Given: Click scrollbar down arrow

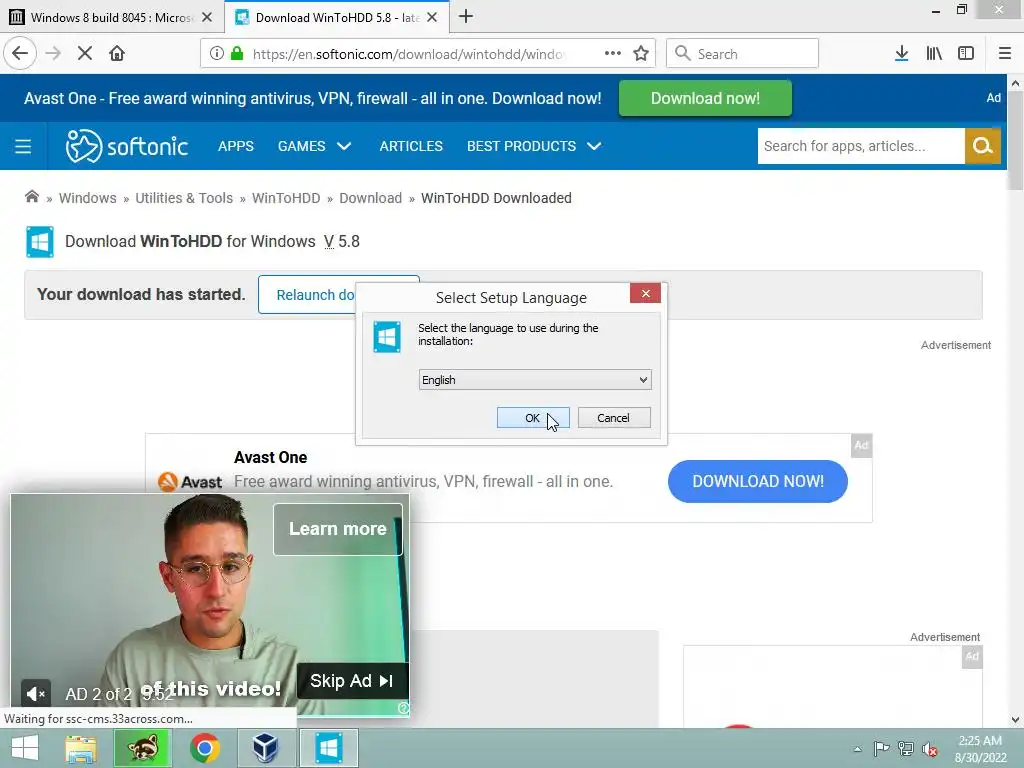Looking at the screenshot, I should (x=1015, y=720).
